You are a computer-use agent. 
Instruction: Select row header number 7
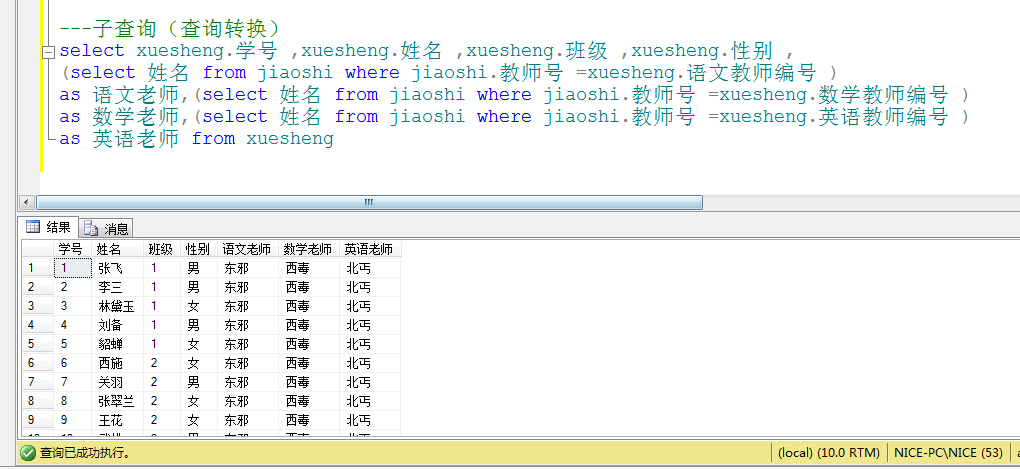[x=38, y=382]
